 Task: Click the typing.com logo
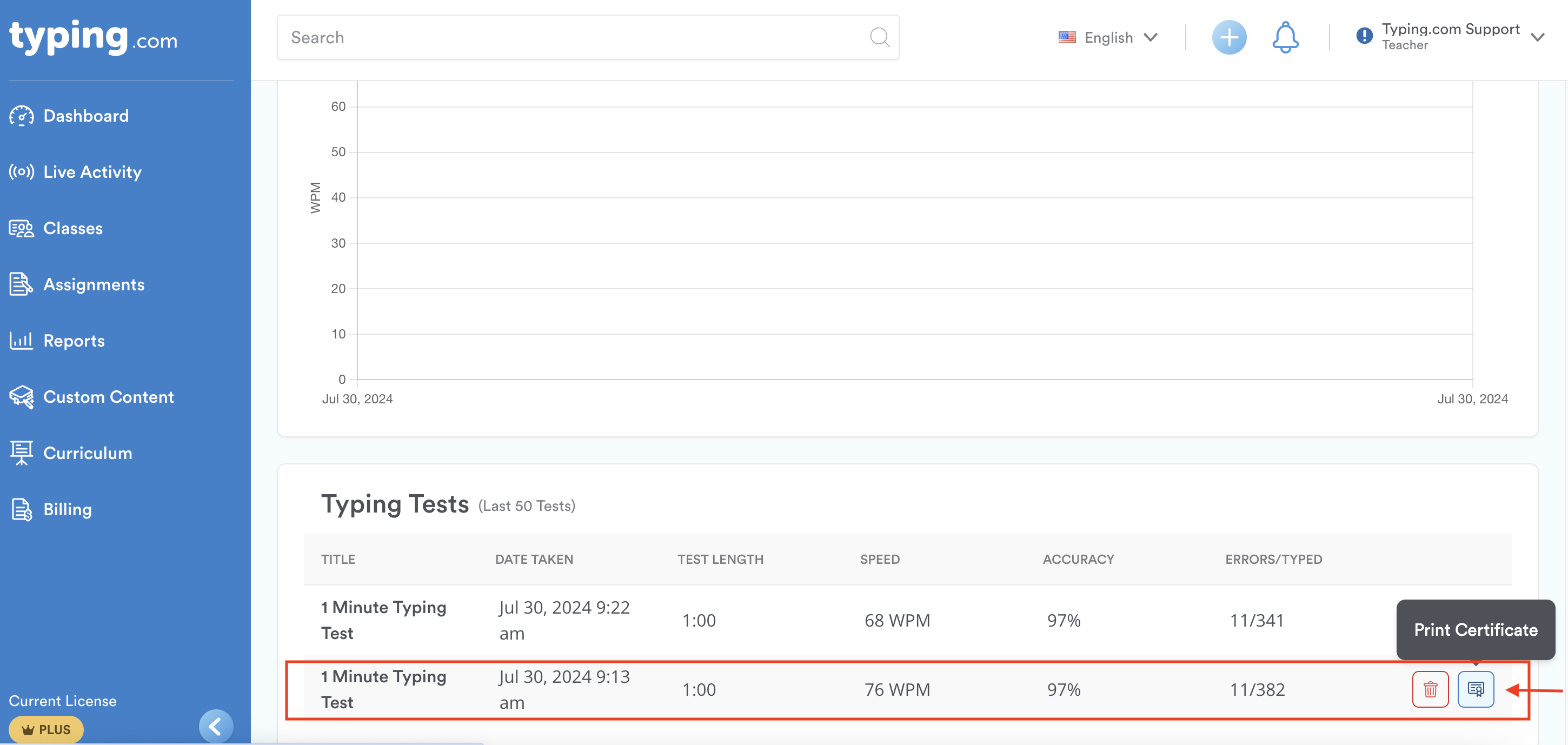[x=92, y=38]
